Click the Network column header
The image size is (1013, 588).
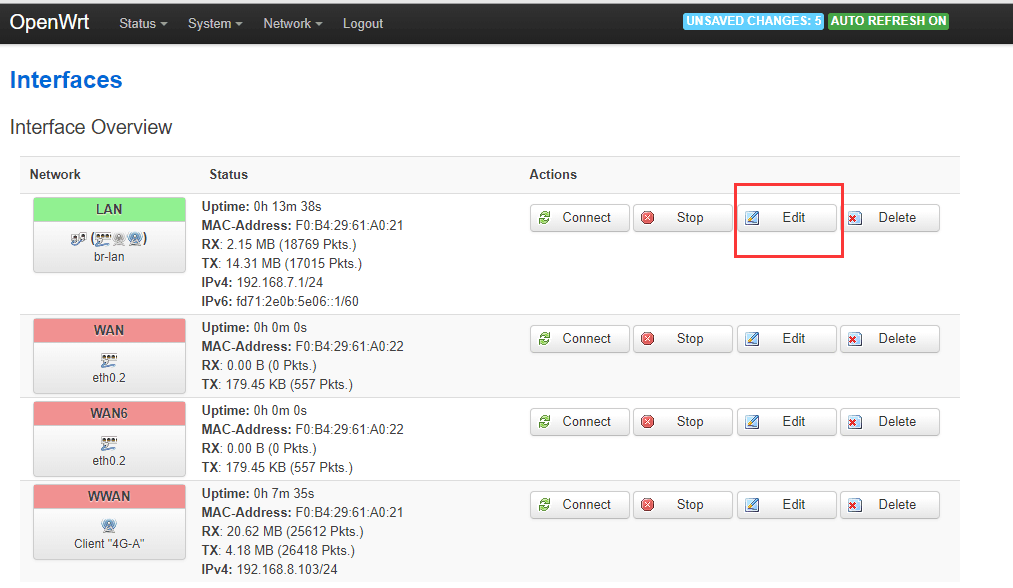tap(55, 174)
